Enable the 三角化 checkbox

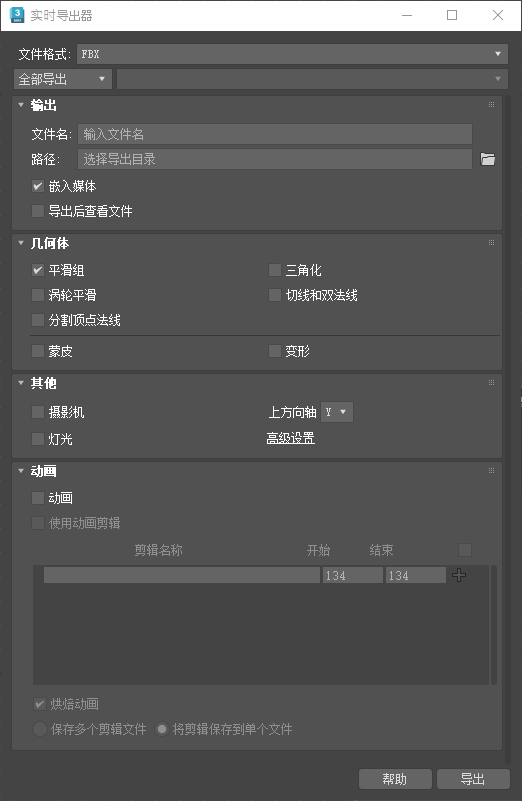pos(275,270)
